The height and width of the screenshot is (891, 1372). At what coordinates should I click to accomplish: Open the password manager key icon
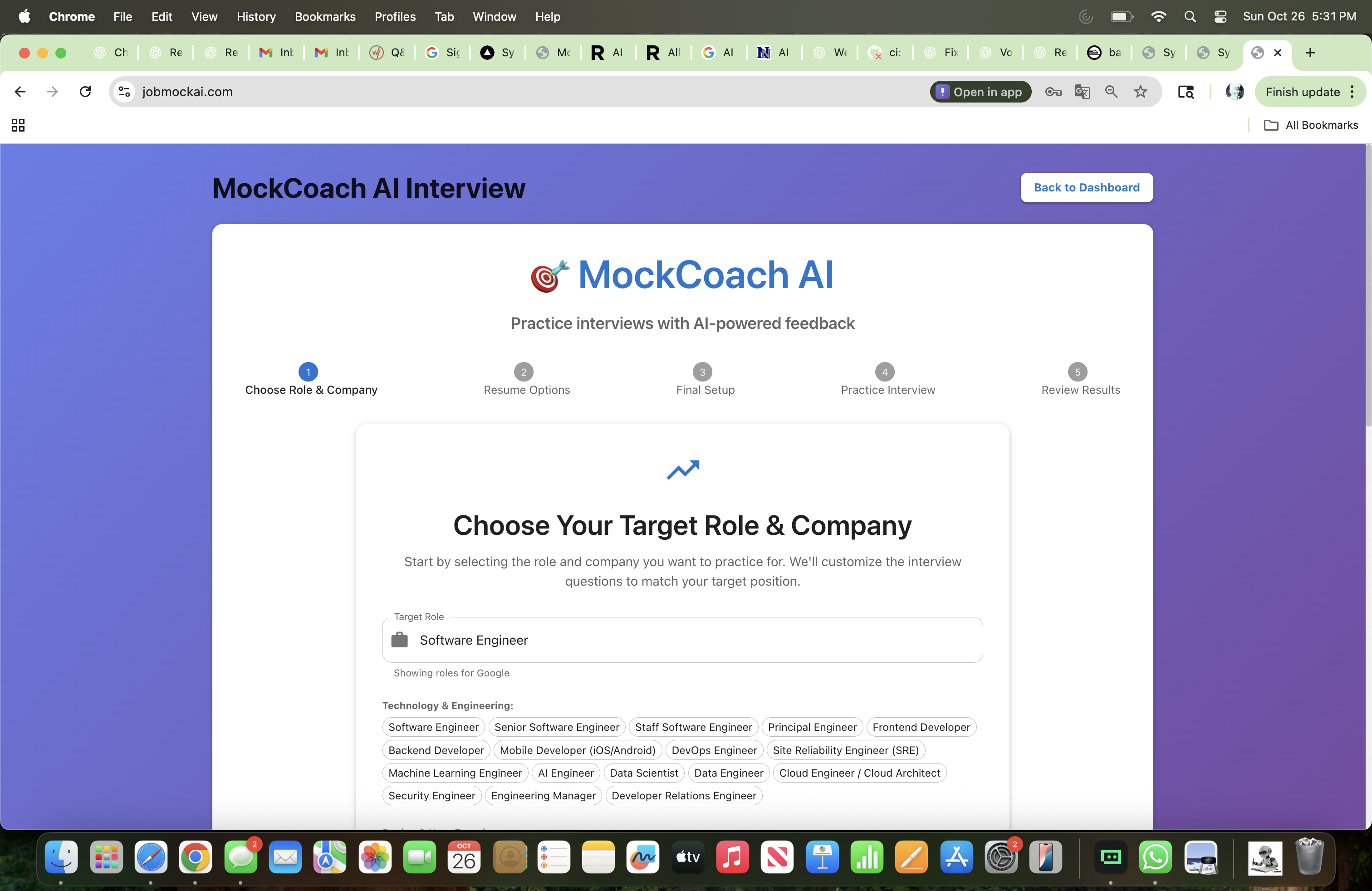coord(1053,92)
